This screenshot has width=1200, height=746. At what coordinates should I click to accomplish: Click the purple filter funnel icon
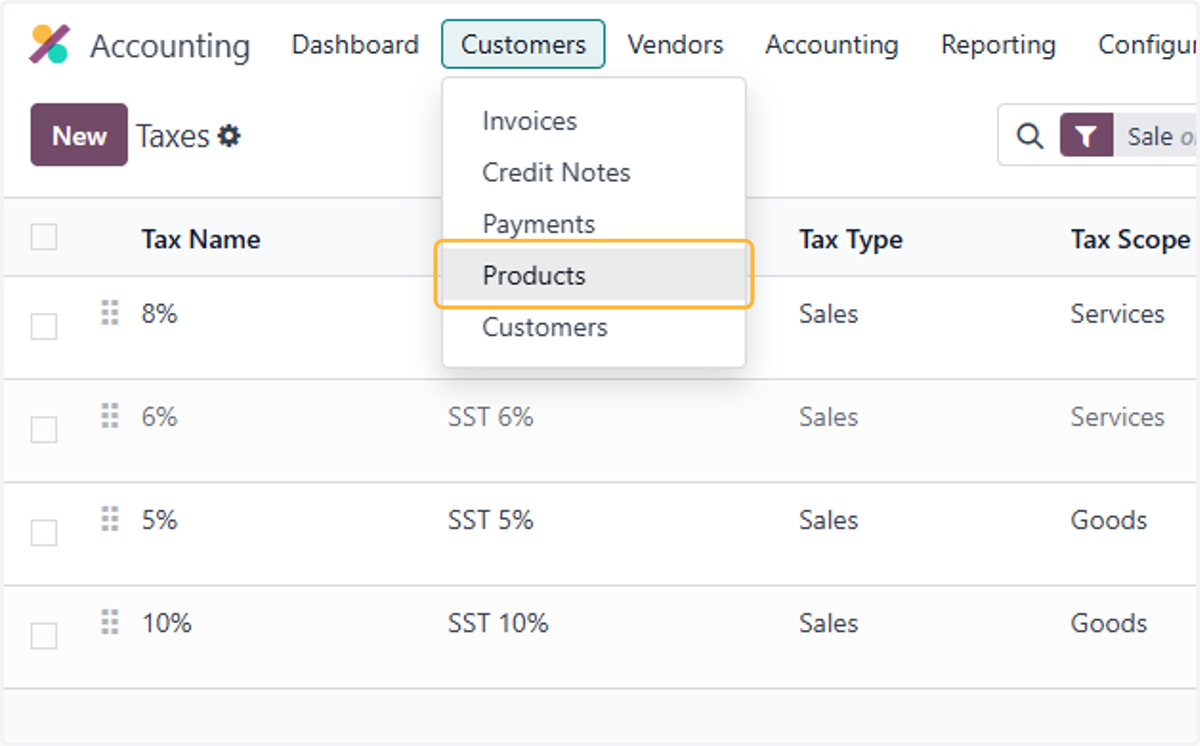click(1086, 136)
